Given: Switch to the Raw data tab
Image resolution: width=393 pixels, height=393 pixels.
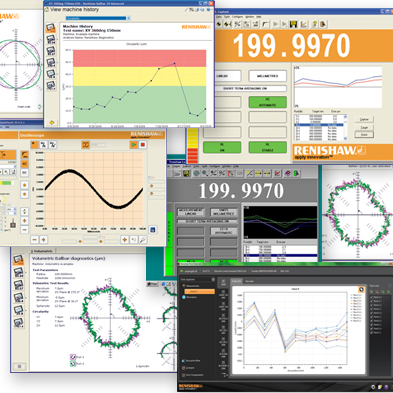Looking at the screenshot, I should point(249,281).
